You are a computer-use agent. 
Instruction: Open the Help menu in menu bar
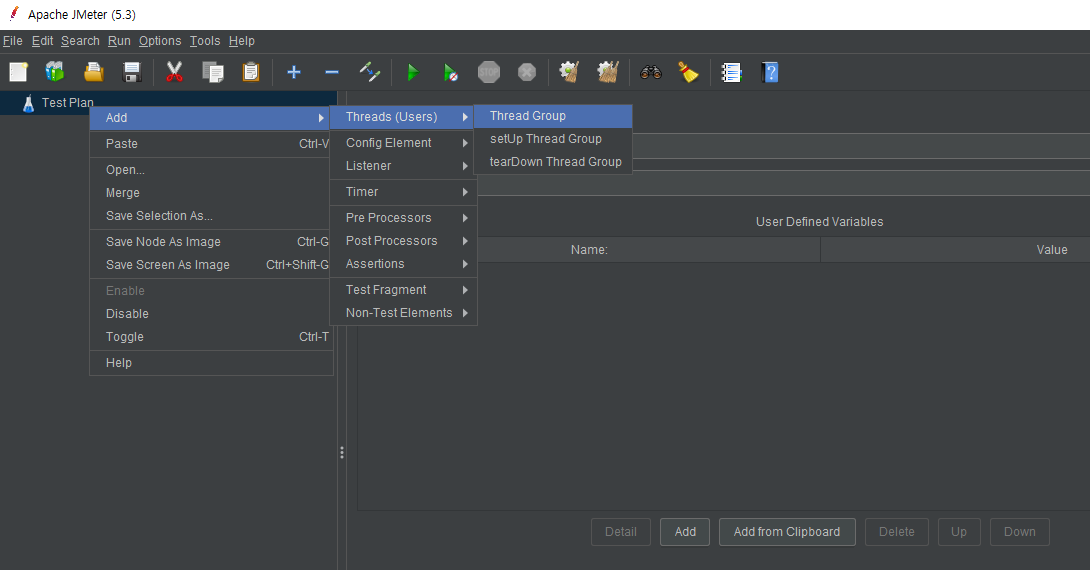click(242, 41)
